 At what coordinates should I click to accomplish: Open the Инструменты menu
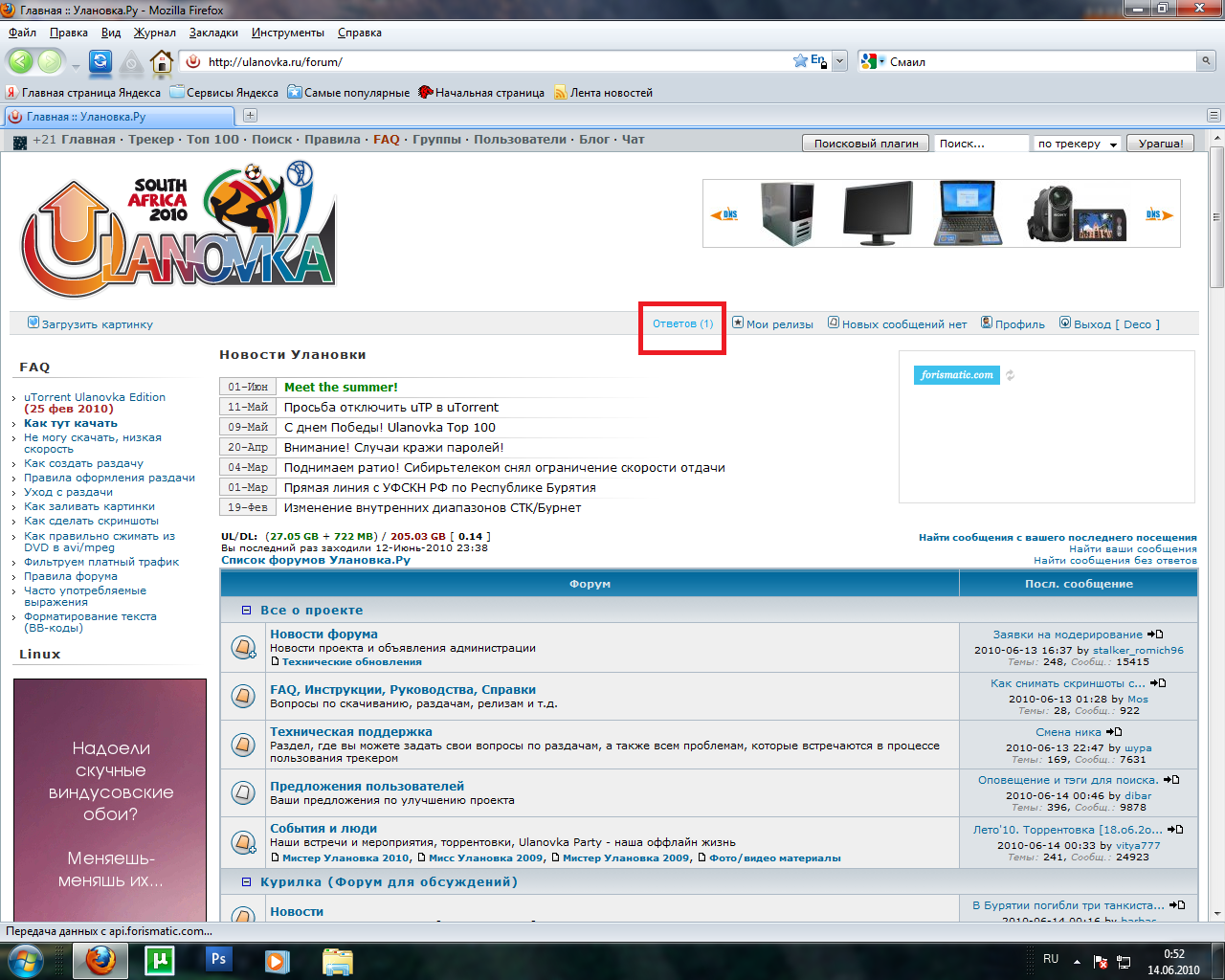tap(287, 33)
